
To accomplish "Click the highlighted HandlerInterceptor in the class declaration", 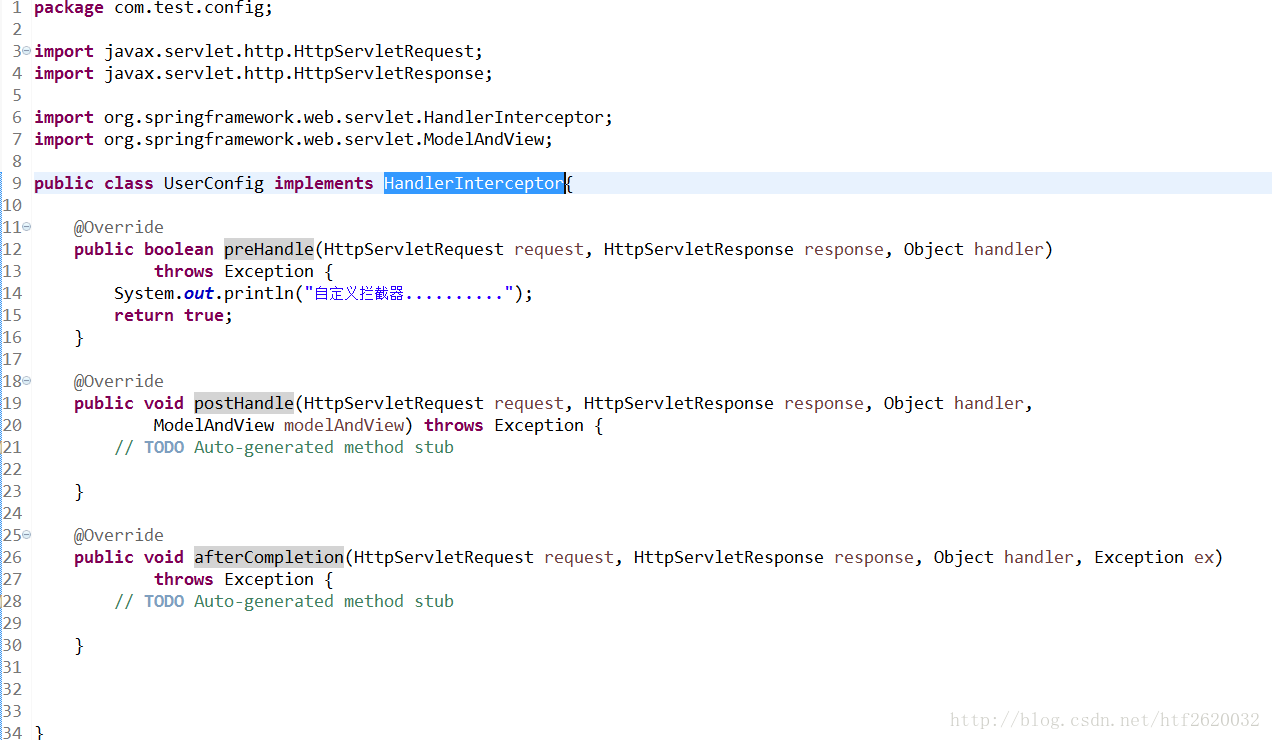I will [474, 183].
